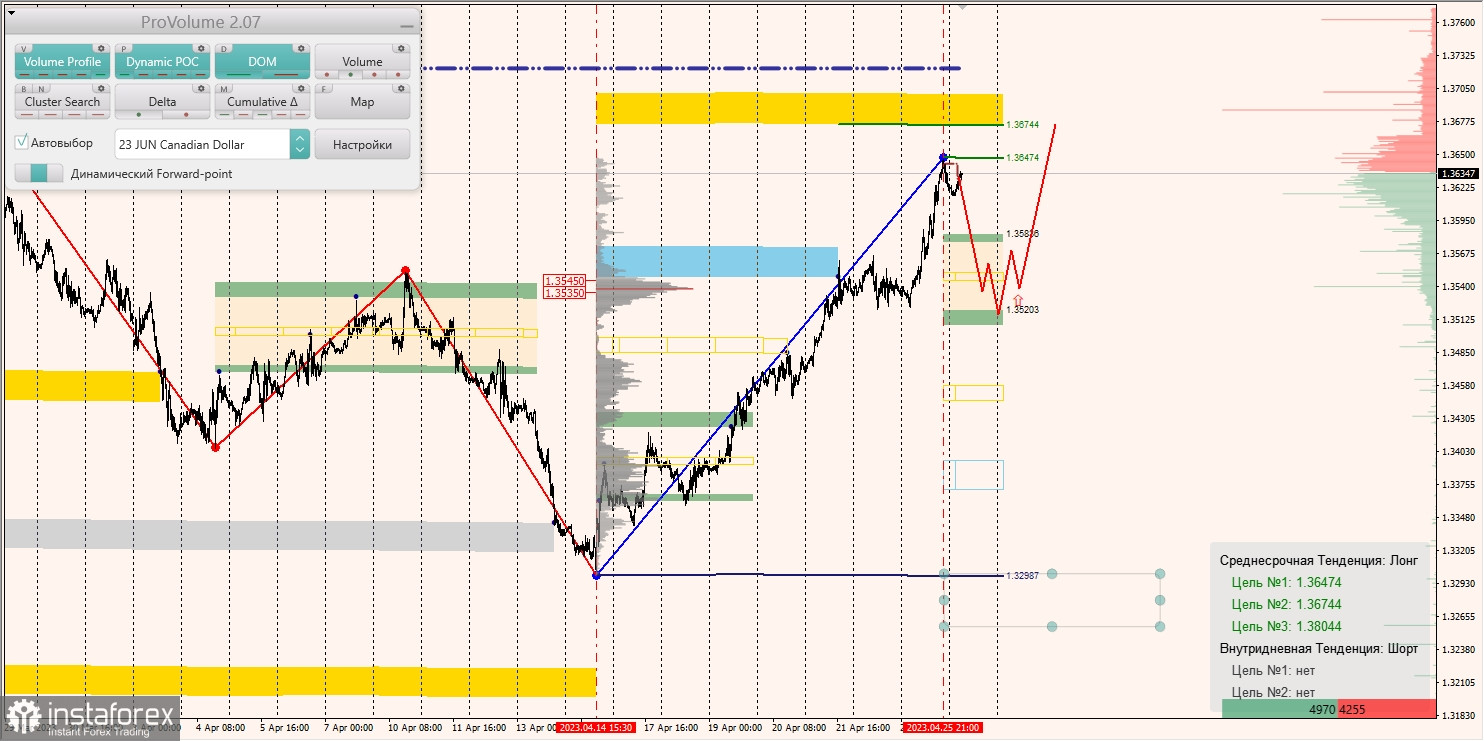Collapse ProVolume panel with the black triangle
This screenshot has height=741, width=1484.
click(x=11, y=12)
